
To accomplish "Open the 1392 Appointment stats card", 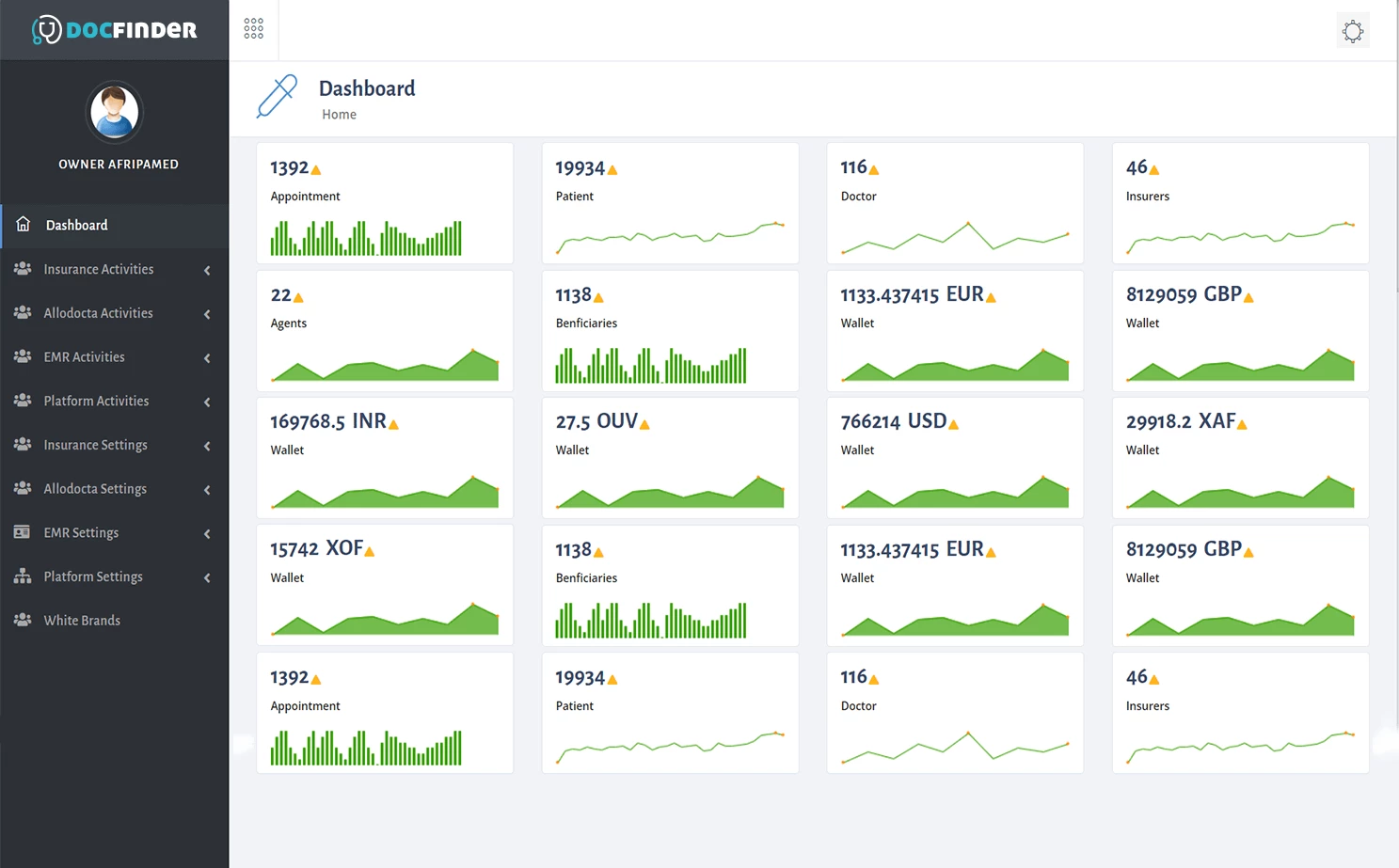I will pyautogui.click(x=384, y=202).
